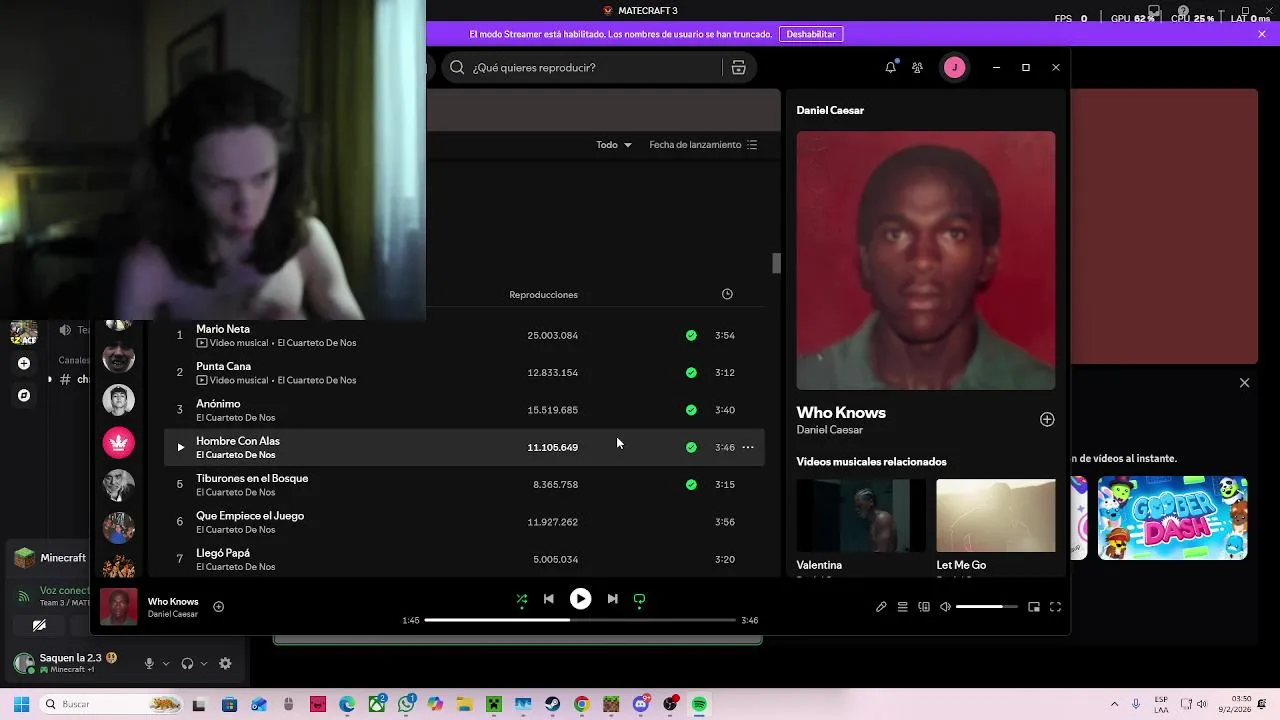This screenshot has height=720, width=1280.
Task: Toggle the saved checkmark on Hombre Con Alas
Action: (691, 447)
